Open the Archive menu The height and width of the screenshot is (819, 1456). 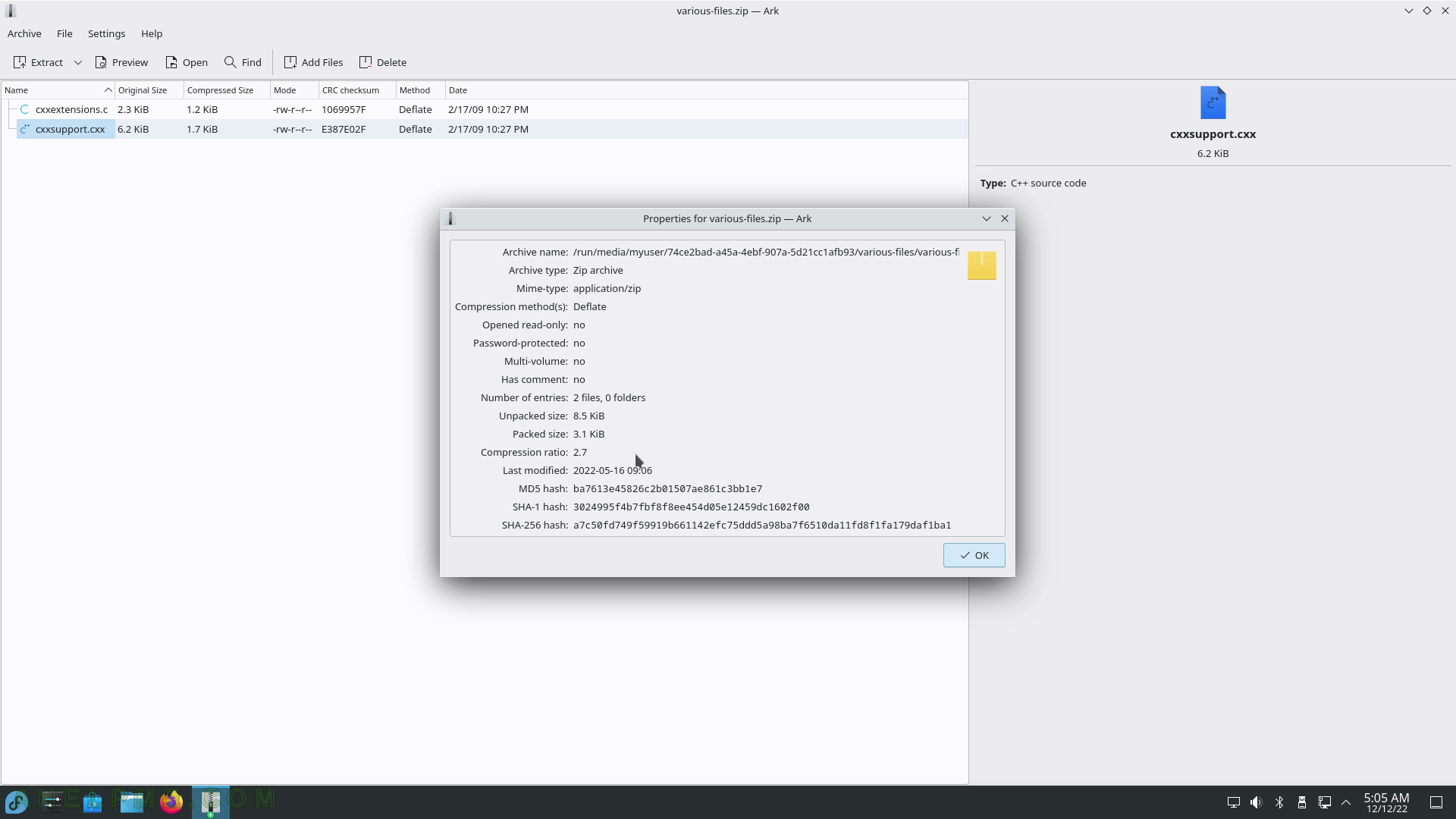click(x=24, y=33)
